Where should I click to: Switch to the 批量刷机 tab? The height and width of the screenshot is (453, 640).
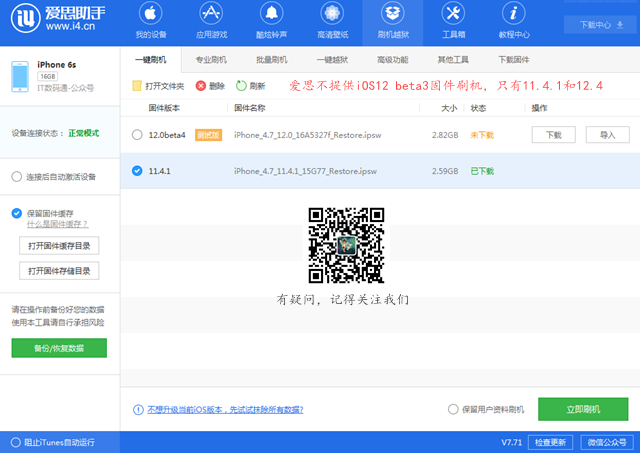(x=271, y=60)
